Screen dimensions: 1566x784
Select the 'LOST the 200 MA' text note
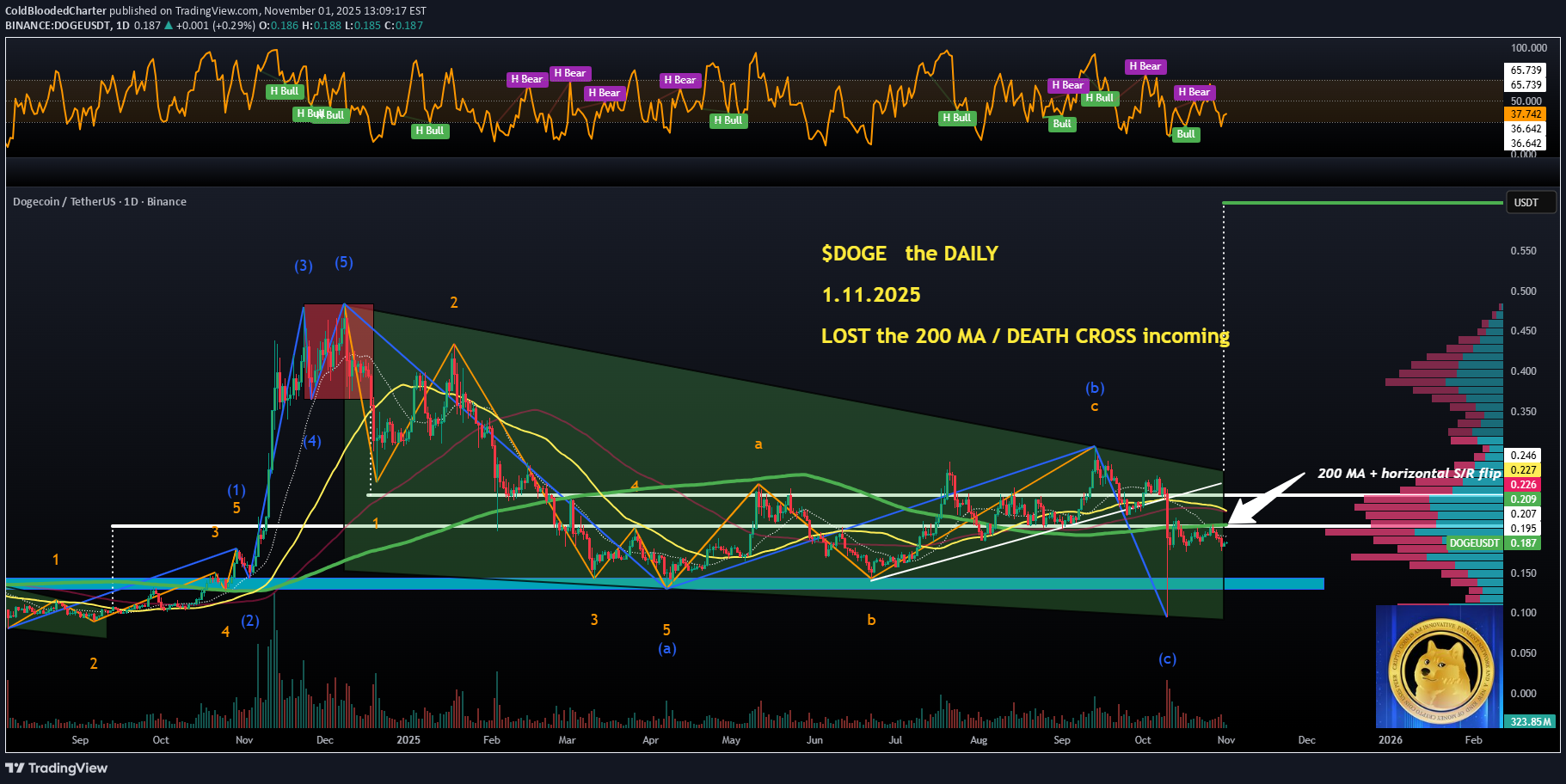click(x=1024, y=336)
